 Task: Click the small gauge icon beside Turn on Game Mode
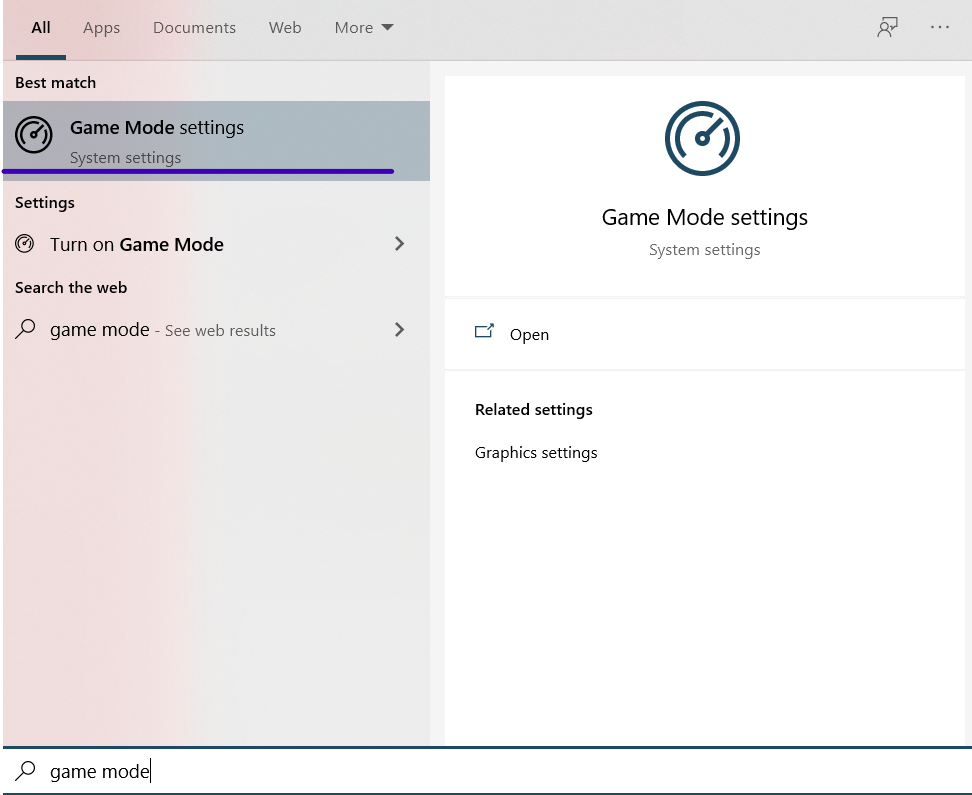[25, 244]
